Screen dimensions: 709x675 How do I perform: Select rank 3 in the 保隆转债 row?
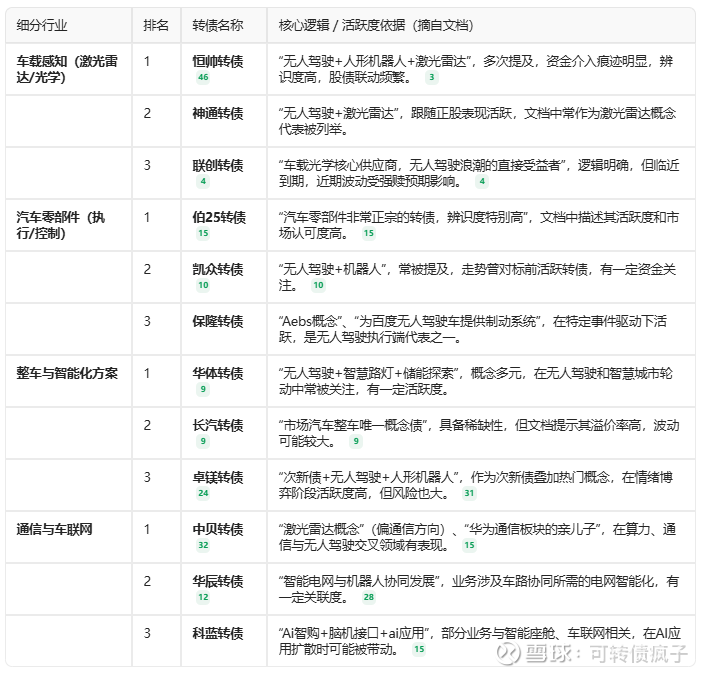click(x=147, y=321)
